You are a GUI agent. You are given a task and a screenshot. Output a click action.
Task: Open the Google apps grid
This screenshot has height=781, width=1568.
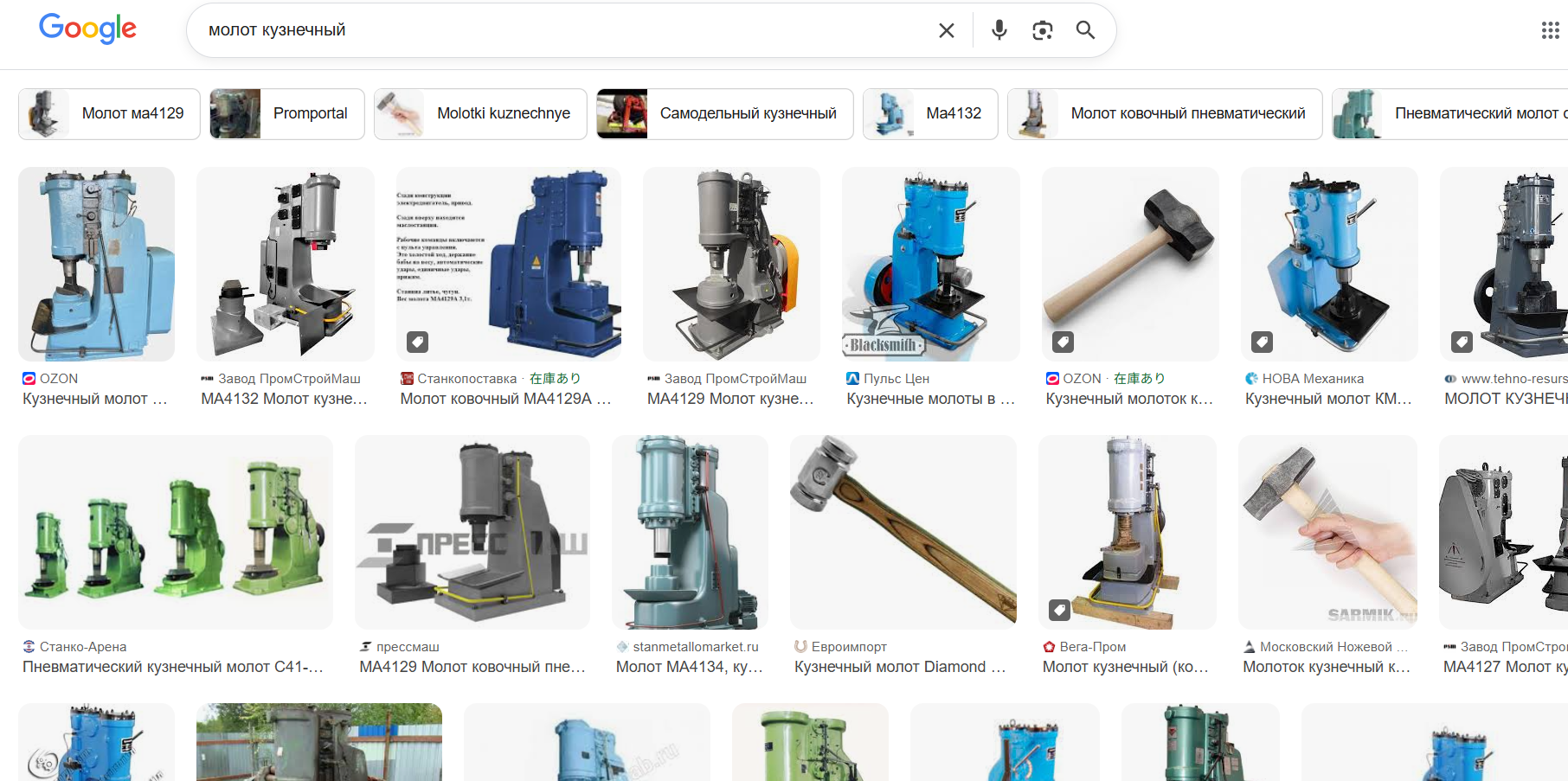pyautogui.click(x=1550, y=31)
